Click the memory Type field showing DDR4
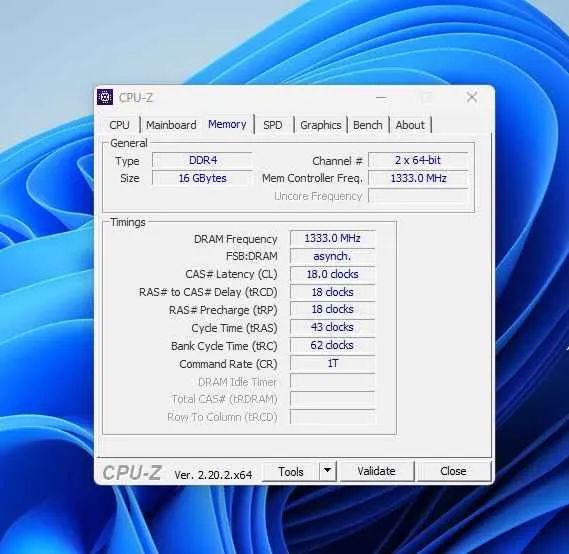Viewport: 569px width, 554px height. (202, 160)
